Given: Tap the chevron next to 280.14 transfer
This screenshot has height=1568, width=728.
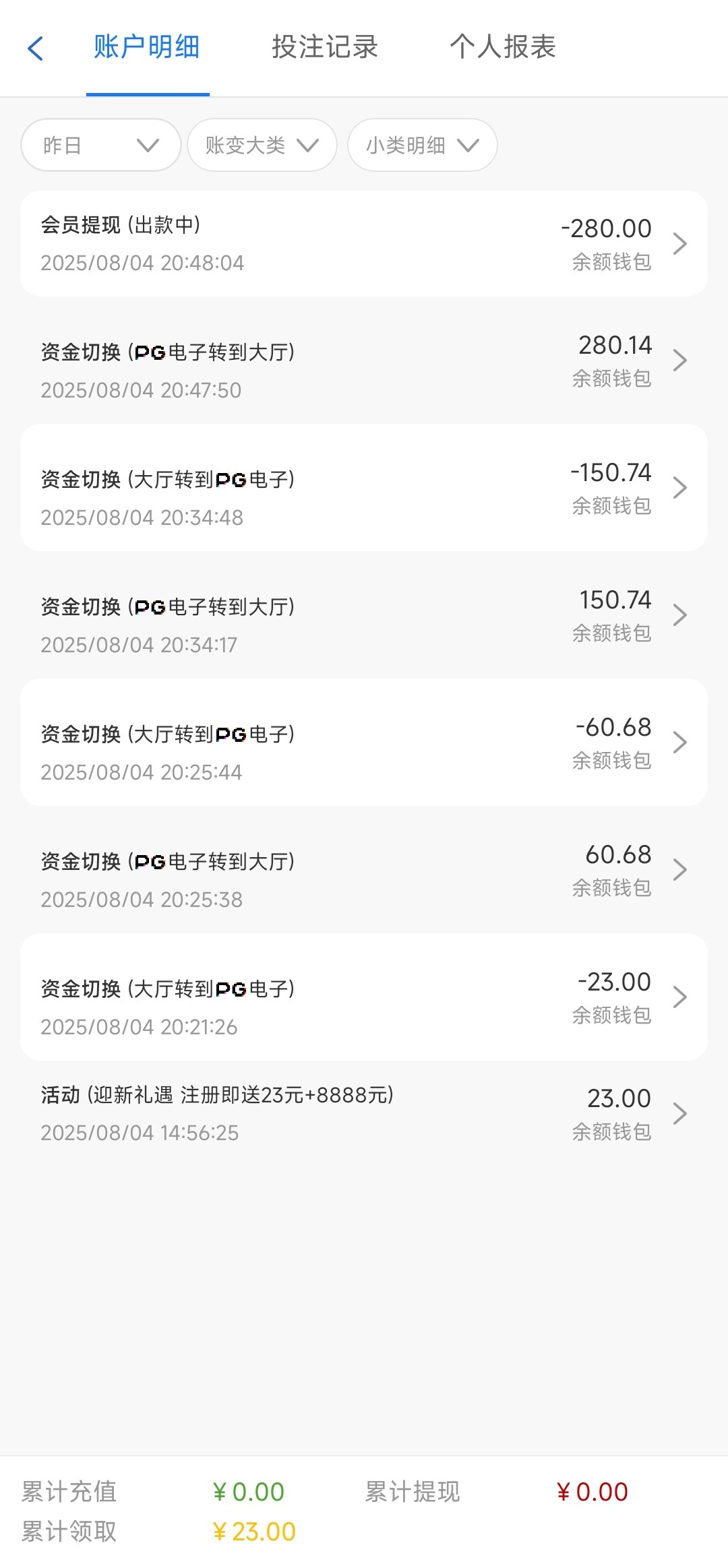Looking at the screenshot, I should [x=679, y=360].
